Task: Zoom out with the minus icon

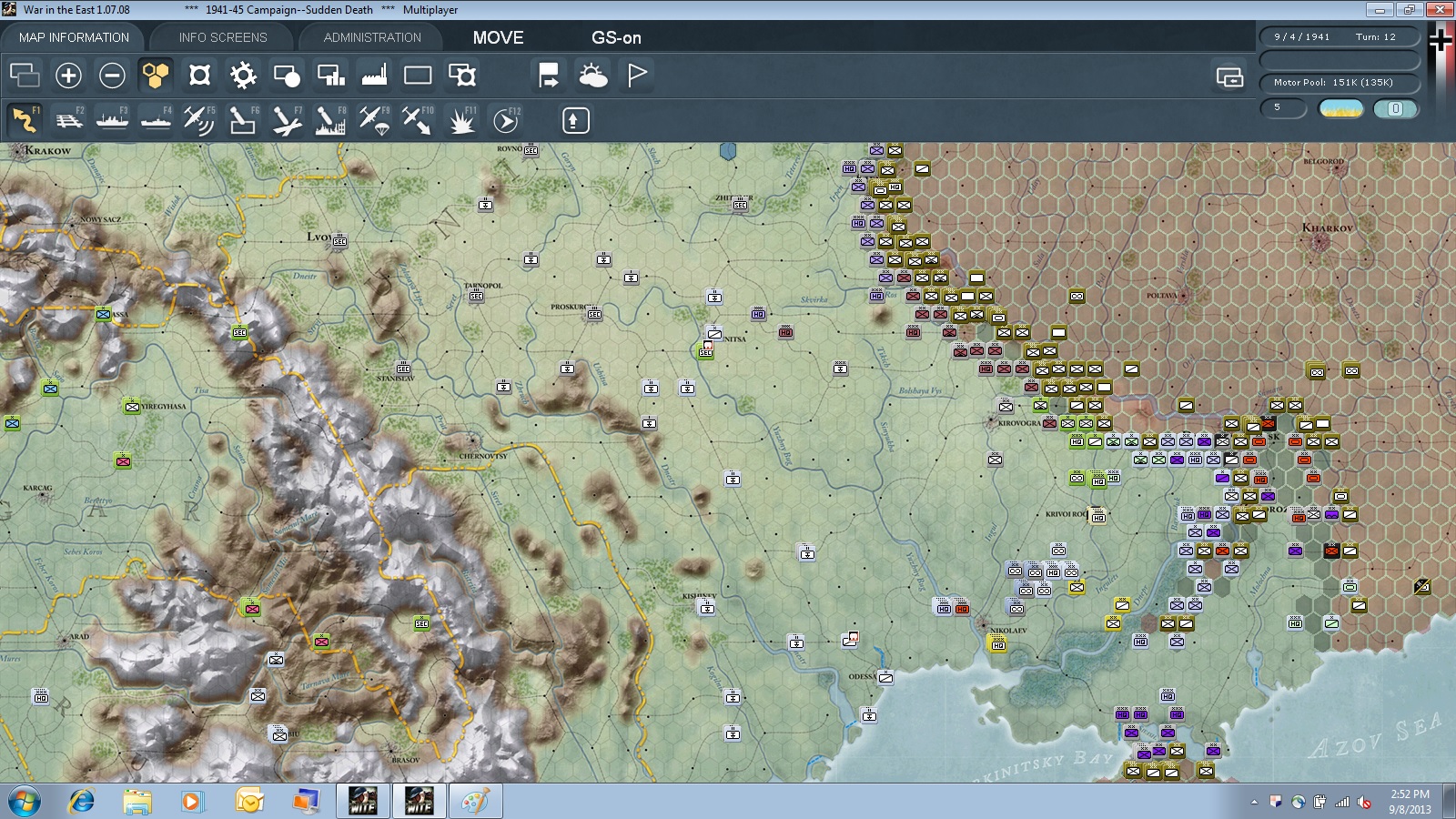Action: [x=112, y=75]
